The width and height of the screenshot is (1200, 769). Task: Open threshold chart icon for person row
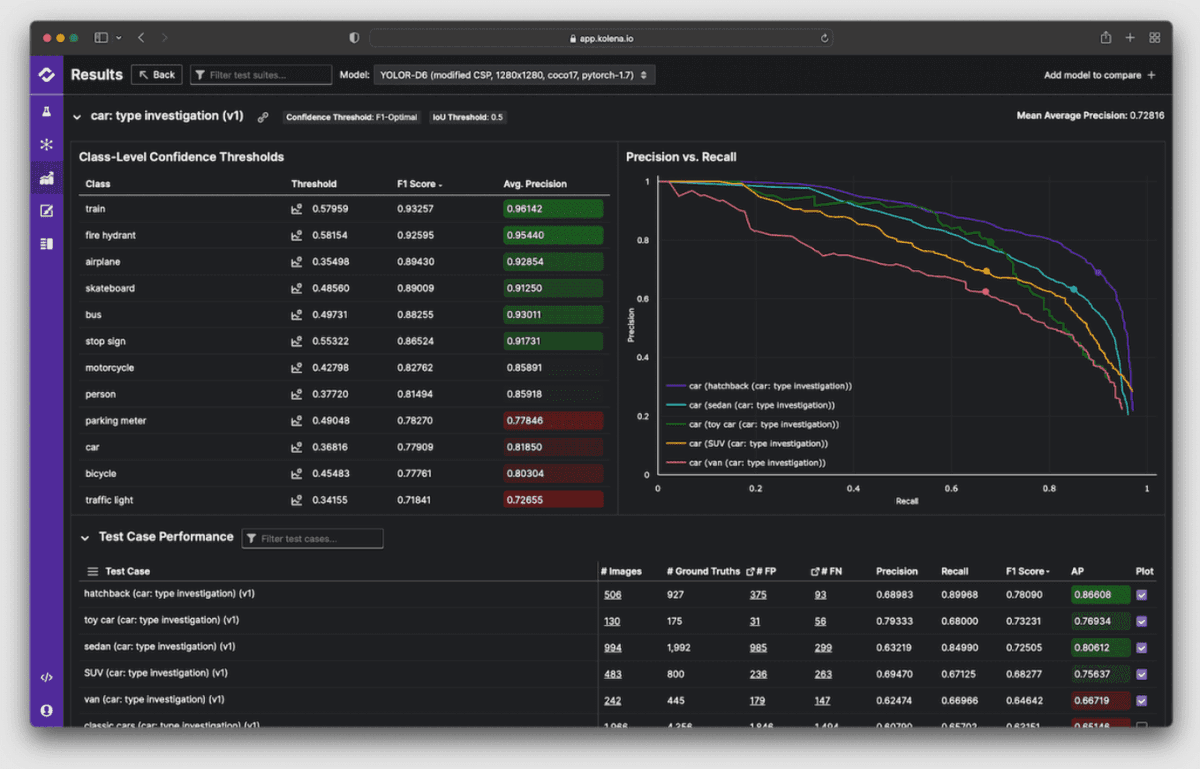point(297,394)
